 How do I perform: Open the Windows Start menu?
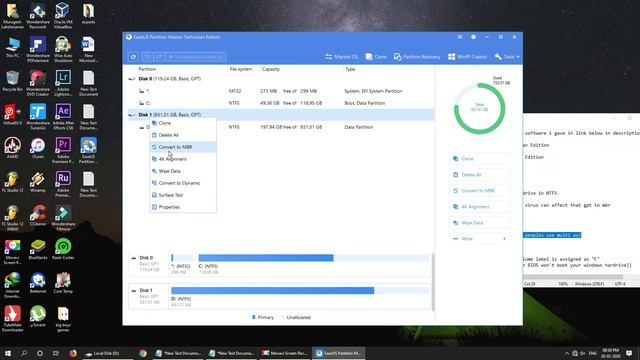pos(8,353)
